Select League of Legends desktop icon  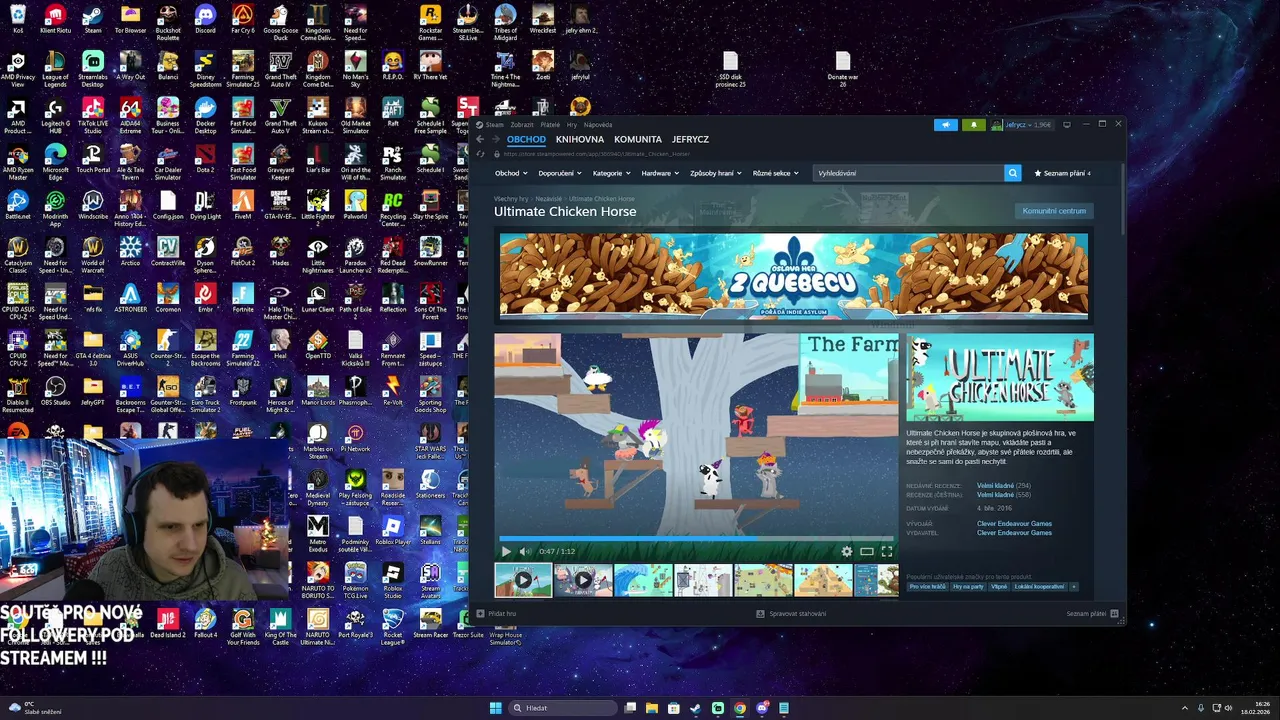[x=55, y=67]
